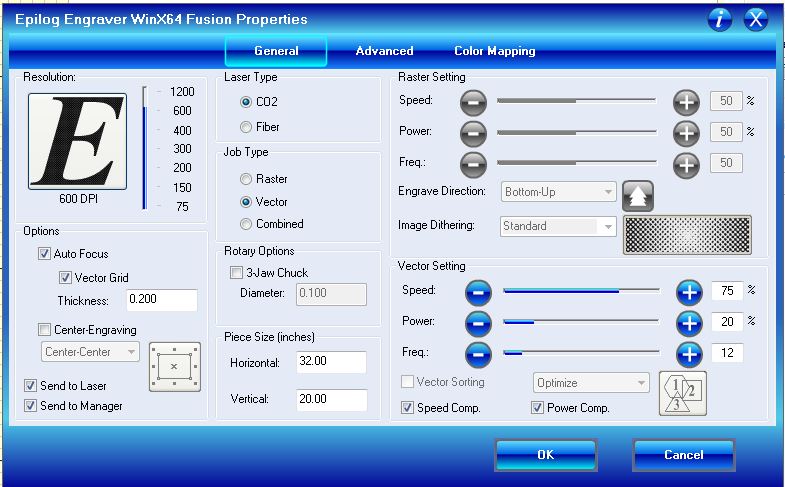This screenshot has width=785, height=487.
Task: Select the CO2 laser type
Action: 246,102
